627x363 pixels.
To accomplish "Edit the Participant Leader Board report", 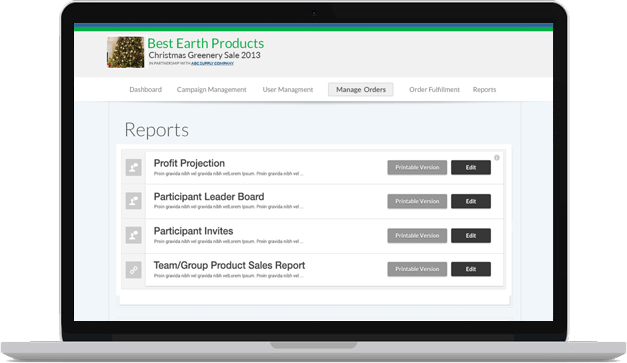I will point(471,201).
